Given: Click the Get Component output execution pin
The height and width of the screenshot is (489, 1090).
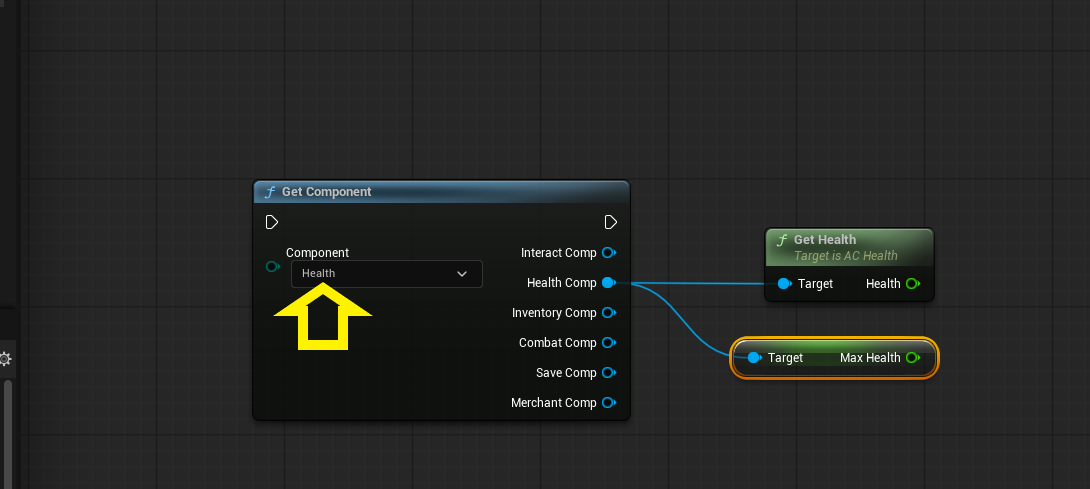Looking at the screenshot, I should pyautogui.click(x=610, y=222).
